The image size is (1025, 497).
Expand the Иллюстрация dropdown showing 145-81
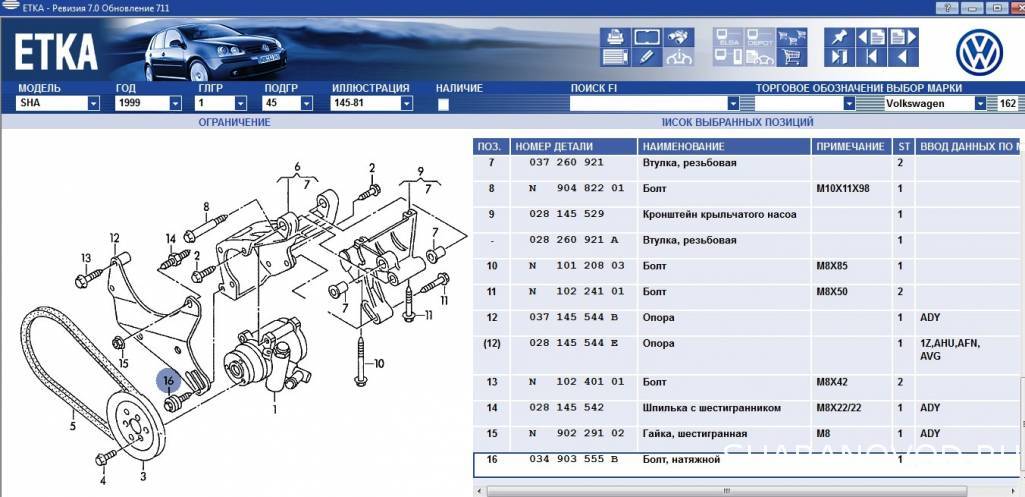click(x=406, y=103)
